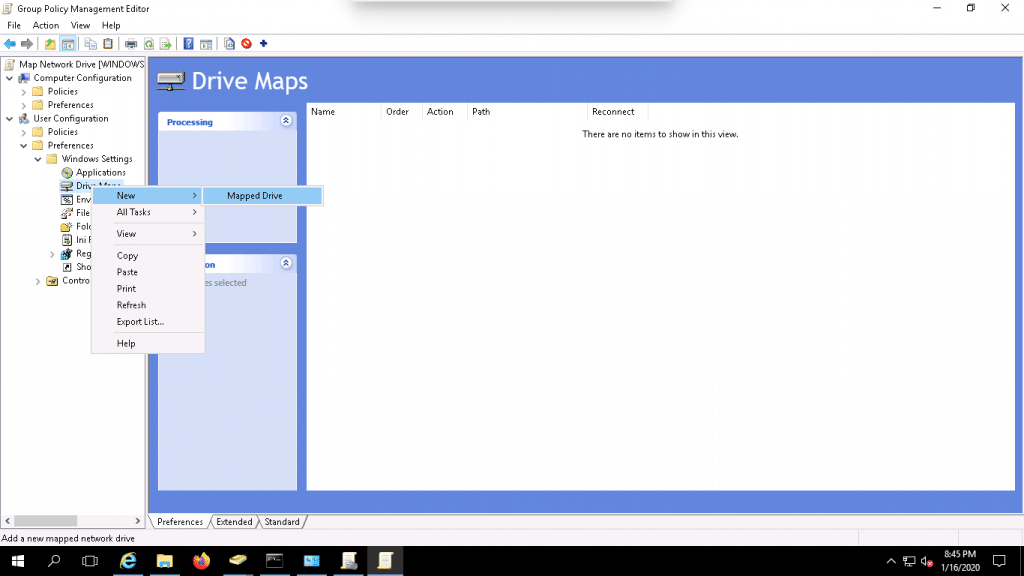
Task: Collapse the User Configuration node
Action: pos(10,119)
